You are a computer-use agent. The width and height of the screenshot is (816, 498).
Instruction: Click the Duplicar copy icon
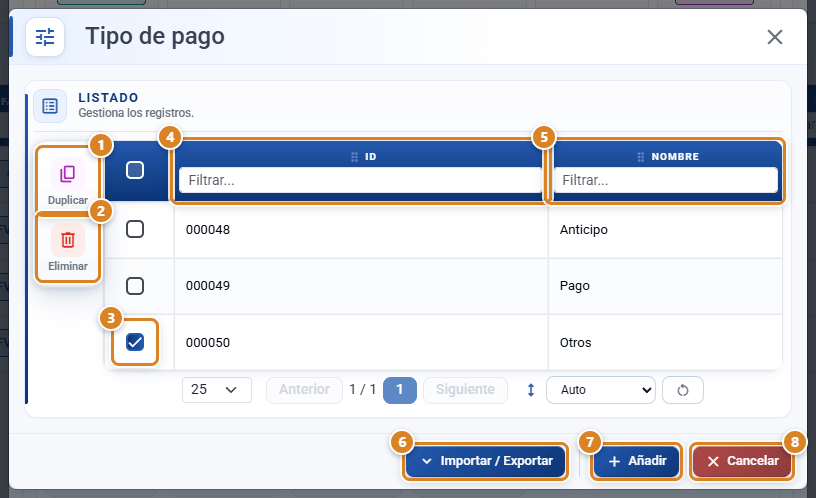click(x=68, y=174)
